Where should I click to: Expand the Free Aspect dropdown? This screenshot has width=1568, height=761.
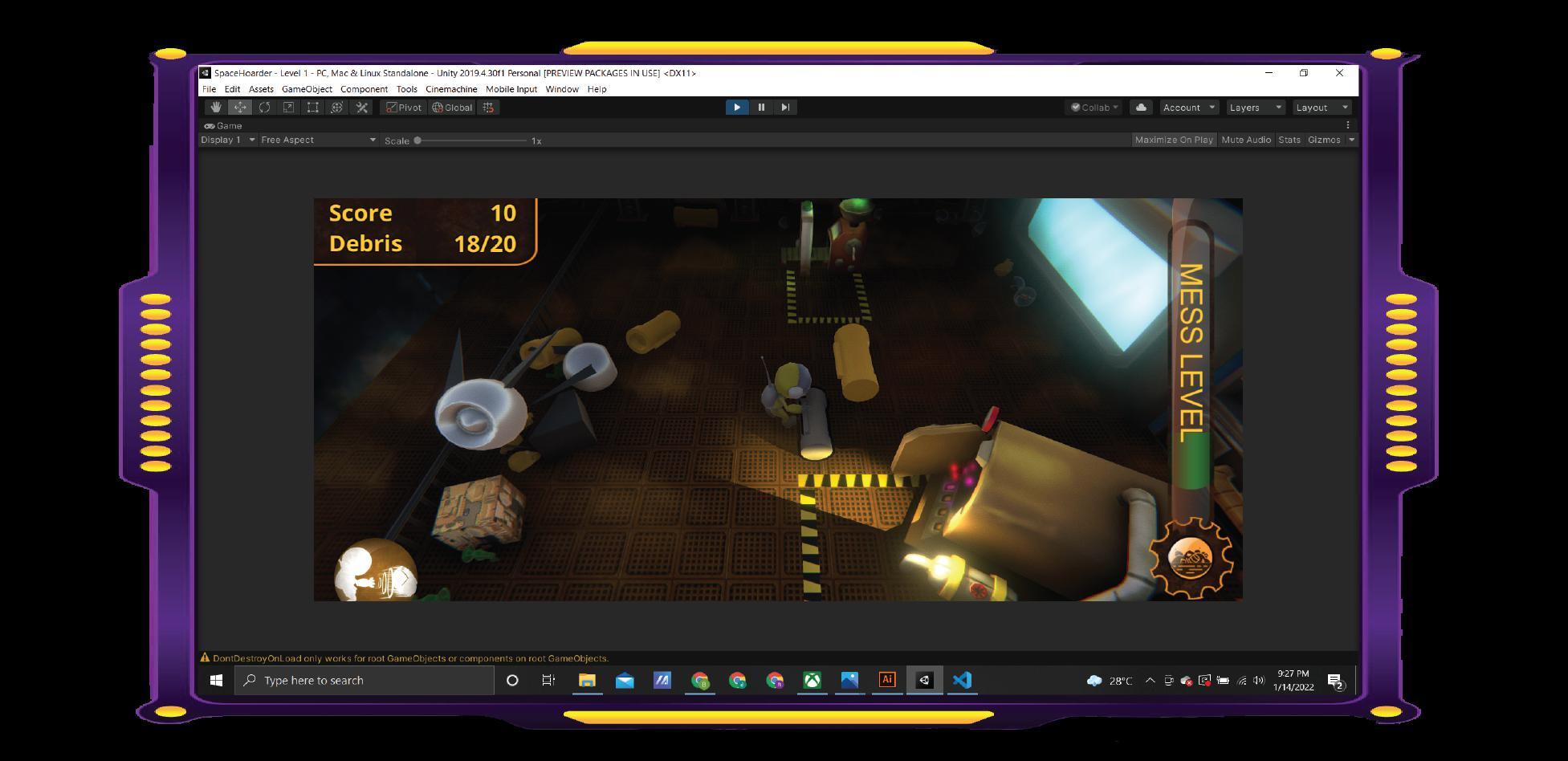pyautogui.click(x=318, y=140)
